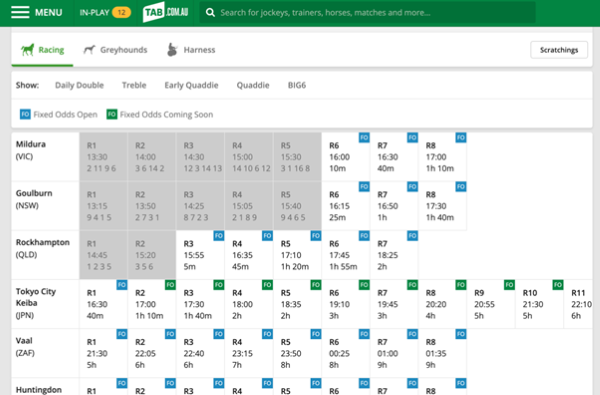Open Rockhampton R2 15:20 results
This screenshot has height=395, width=600.
tap(152, 255)
